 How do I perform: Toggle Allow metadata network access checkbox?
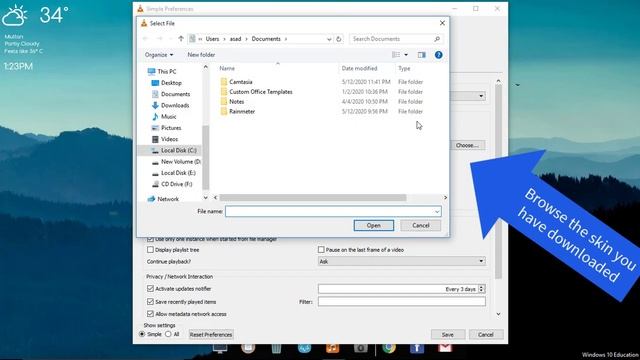point(150,314)
